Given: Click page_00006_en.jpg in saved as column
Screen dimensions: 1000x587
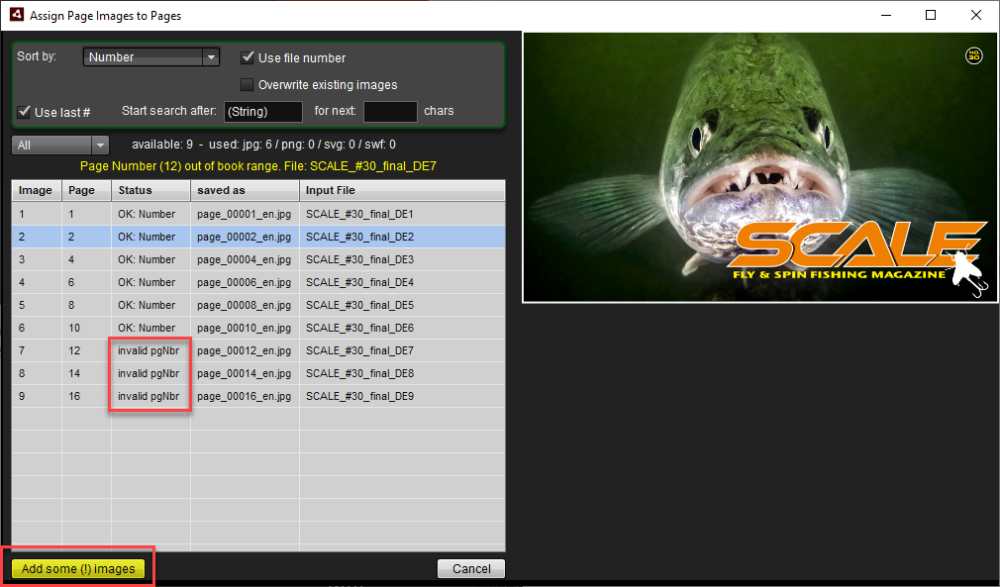Looking at the screenshot, I should click(245, 282).
